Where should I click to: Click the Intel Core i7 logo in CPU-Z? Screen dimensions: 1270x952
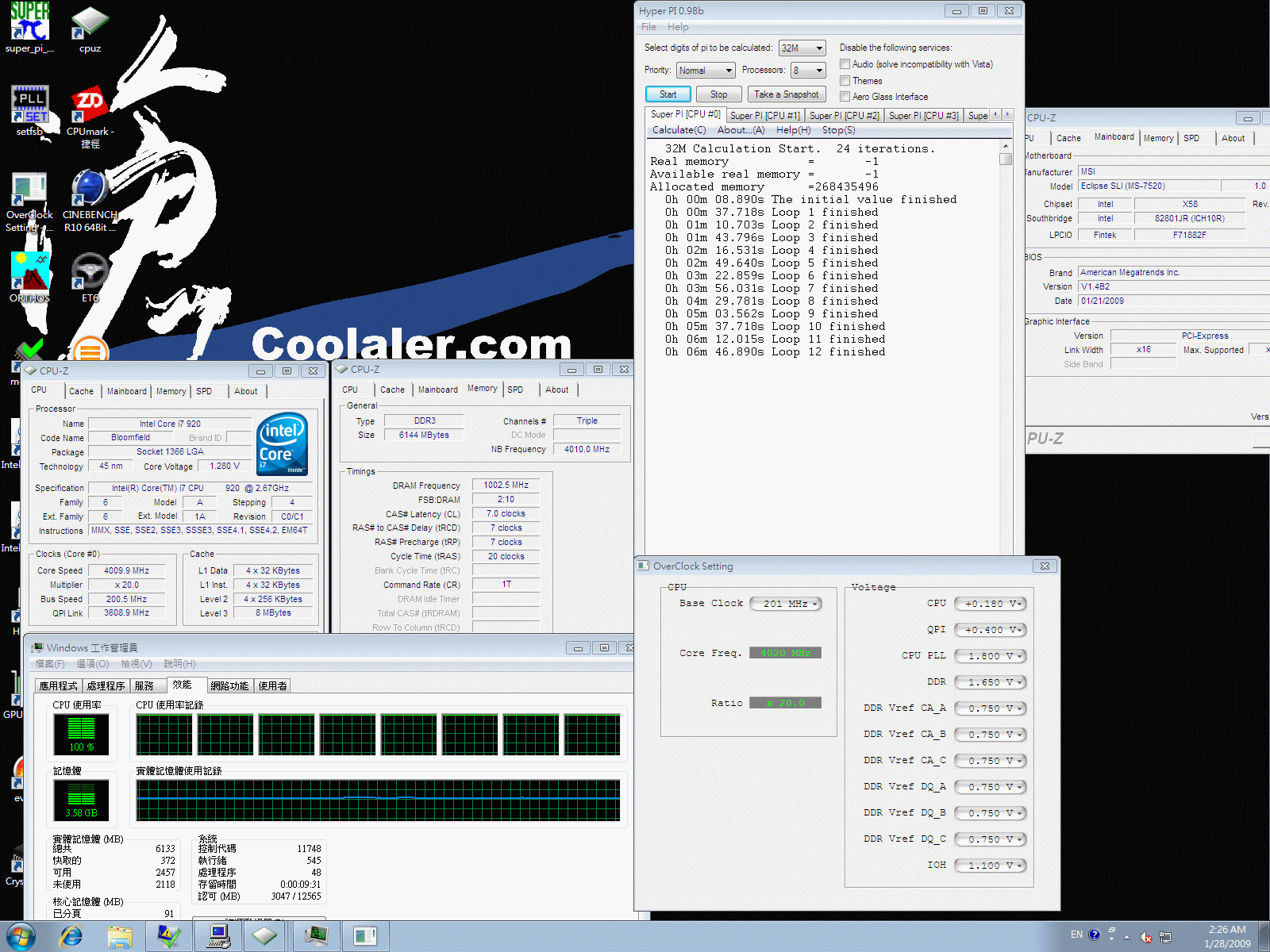coord(283,444)
